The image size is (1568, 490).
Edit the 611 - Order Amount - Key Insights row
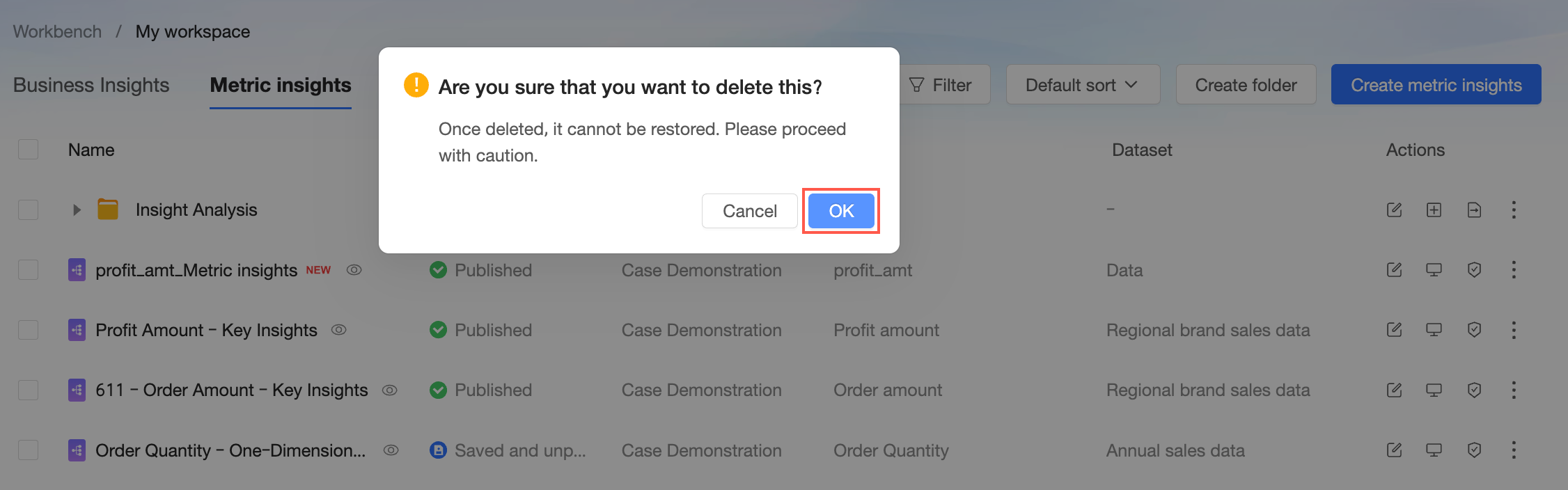1394,390
